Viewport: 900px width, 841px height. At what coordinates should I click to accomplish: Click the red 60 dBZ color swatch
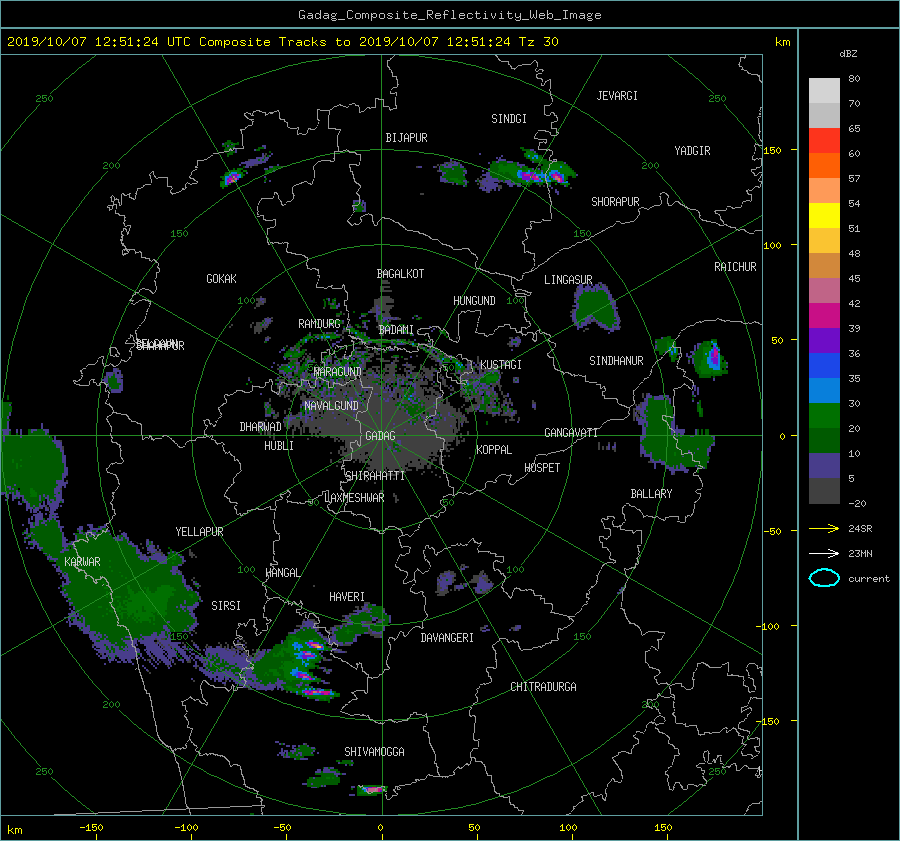824,141
